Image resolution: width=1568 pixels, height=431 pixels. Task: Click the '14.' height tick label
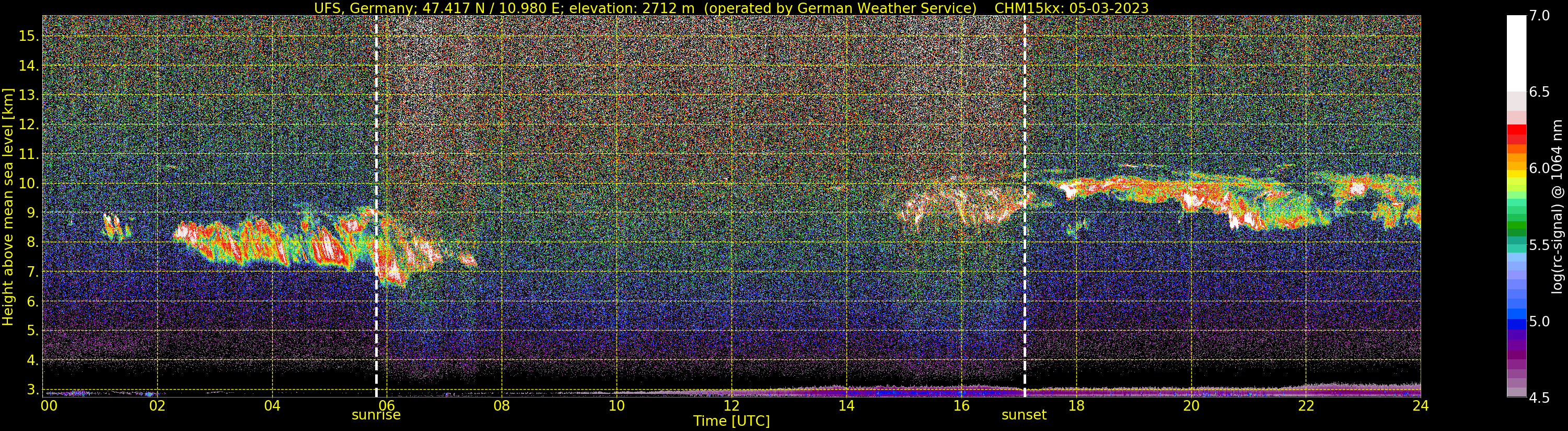point(29,65)
